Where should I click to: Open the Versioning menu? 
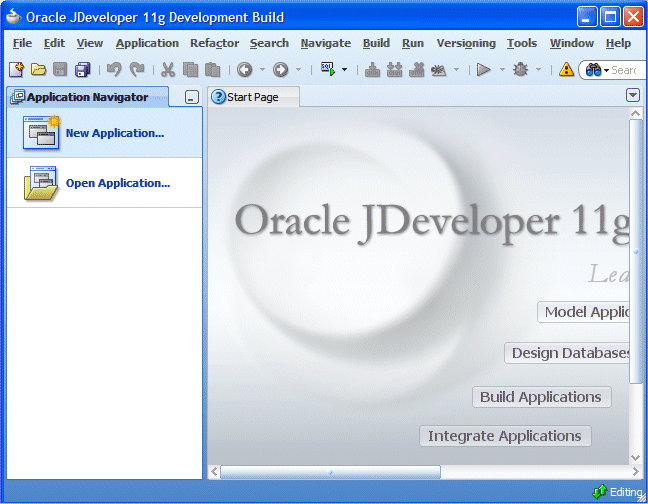click(x=466, y=43)
